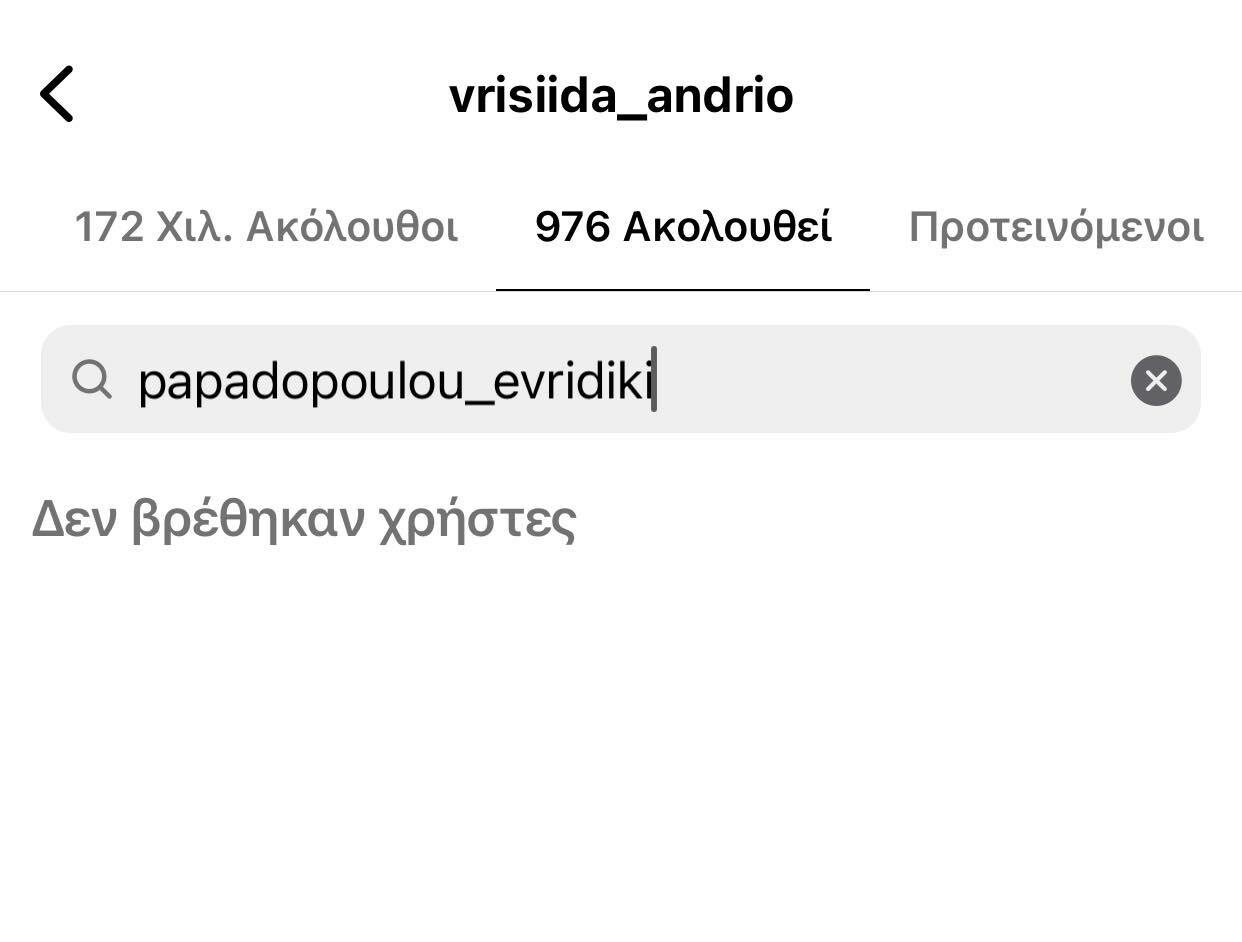Go back using the left arrow

click(x=57, y=94)
